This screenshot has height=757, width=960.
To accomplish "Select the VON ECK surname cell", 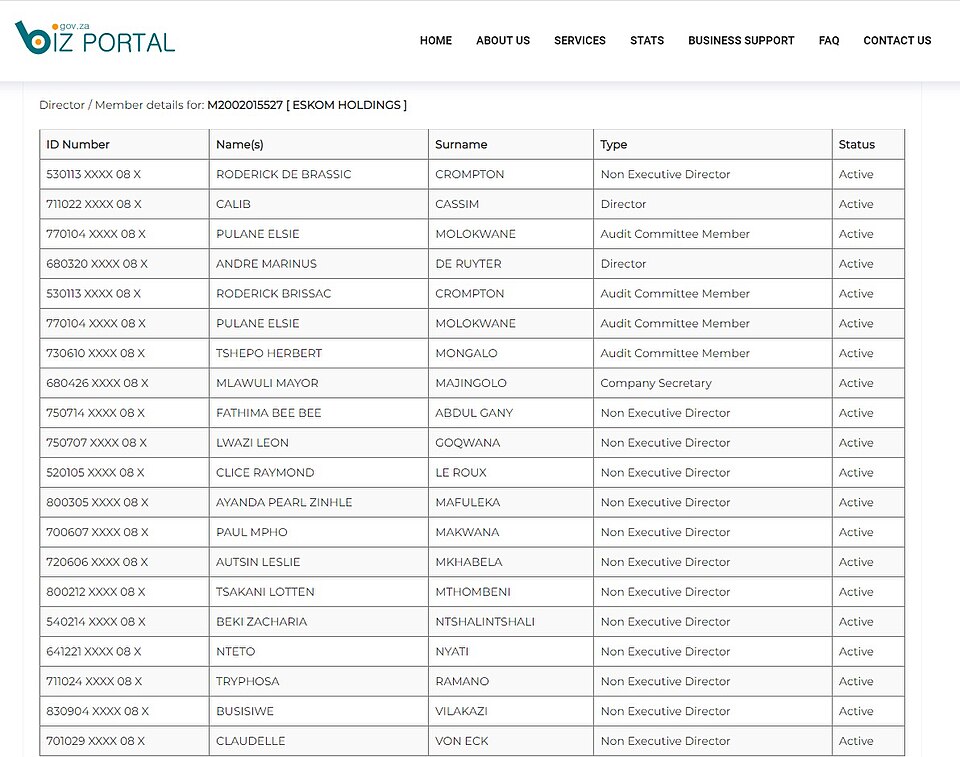I will [x=461, y=741].
